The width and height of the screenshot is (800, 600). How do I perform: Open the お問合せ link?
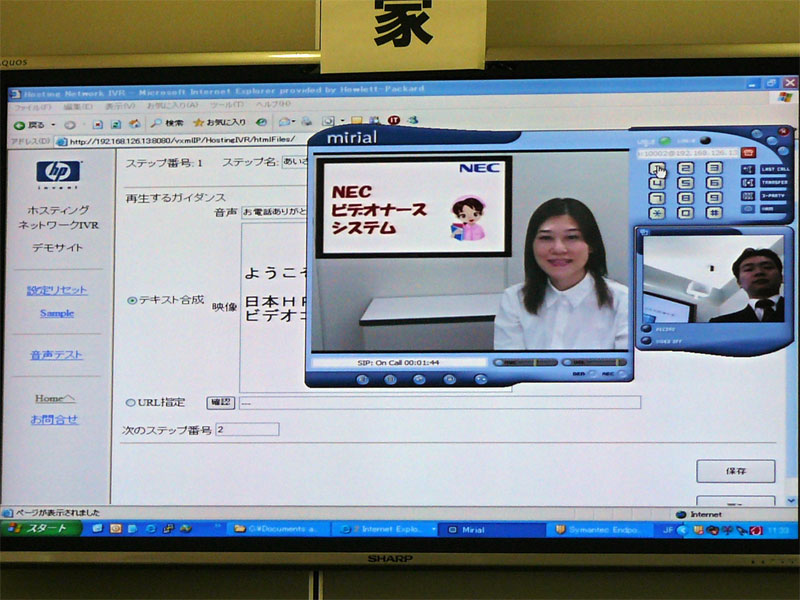(54, 419)
